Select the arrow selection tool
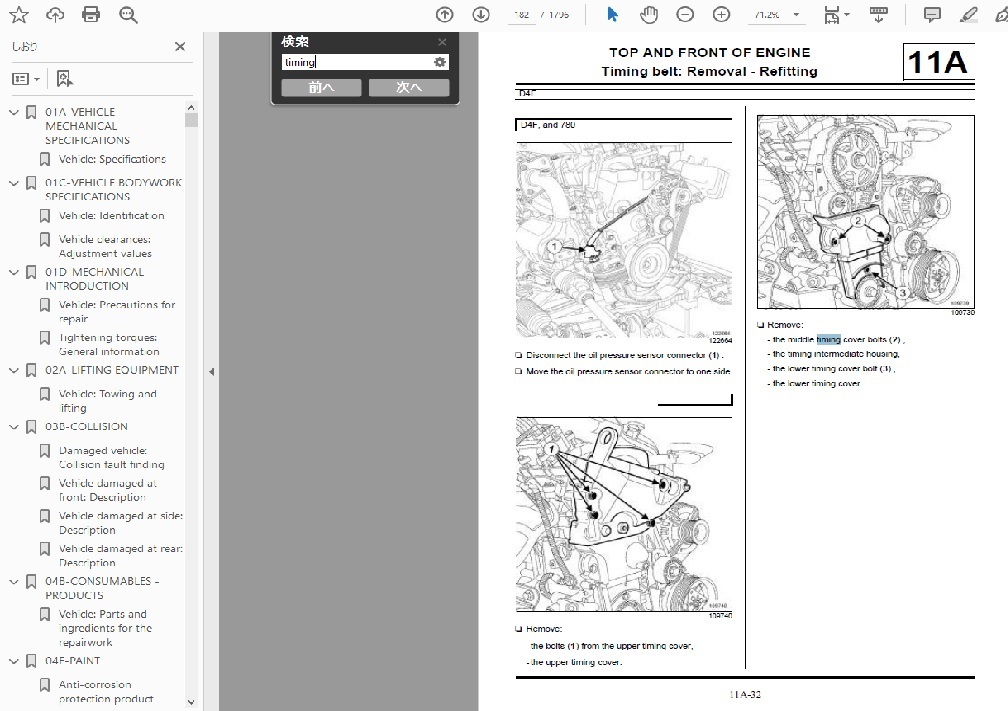The height and width of the screenshot is (711, 1008). coord(612,14)
